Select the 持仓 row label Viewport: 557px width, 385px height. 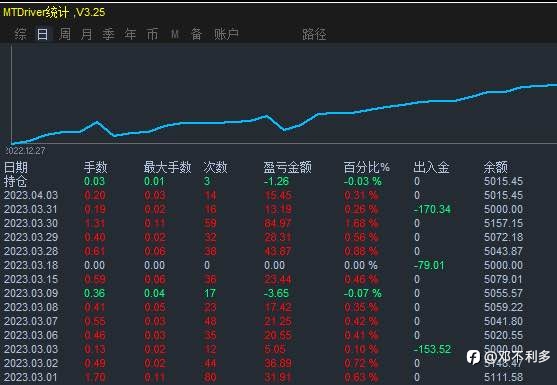[16, 181]
